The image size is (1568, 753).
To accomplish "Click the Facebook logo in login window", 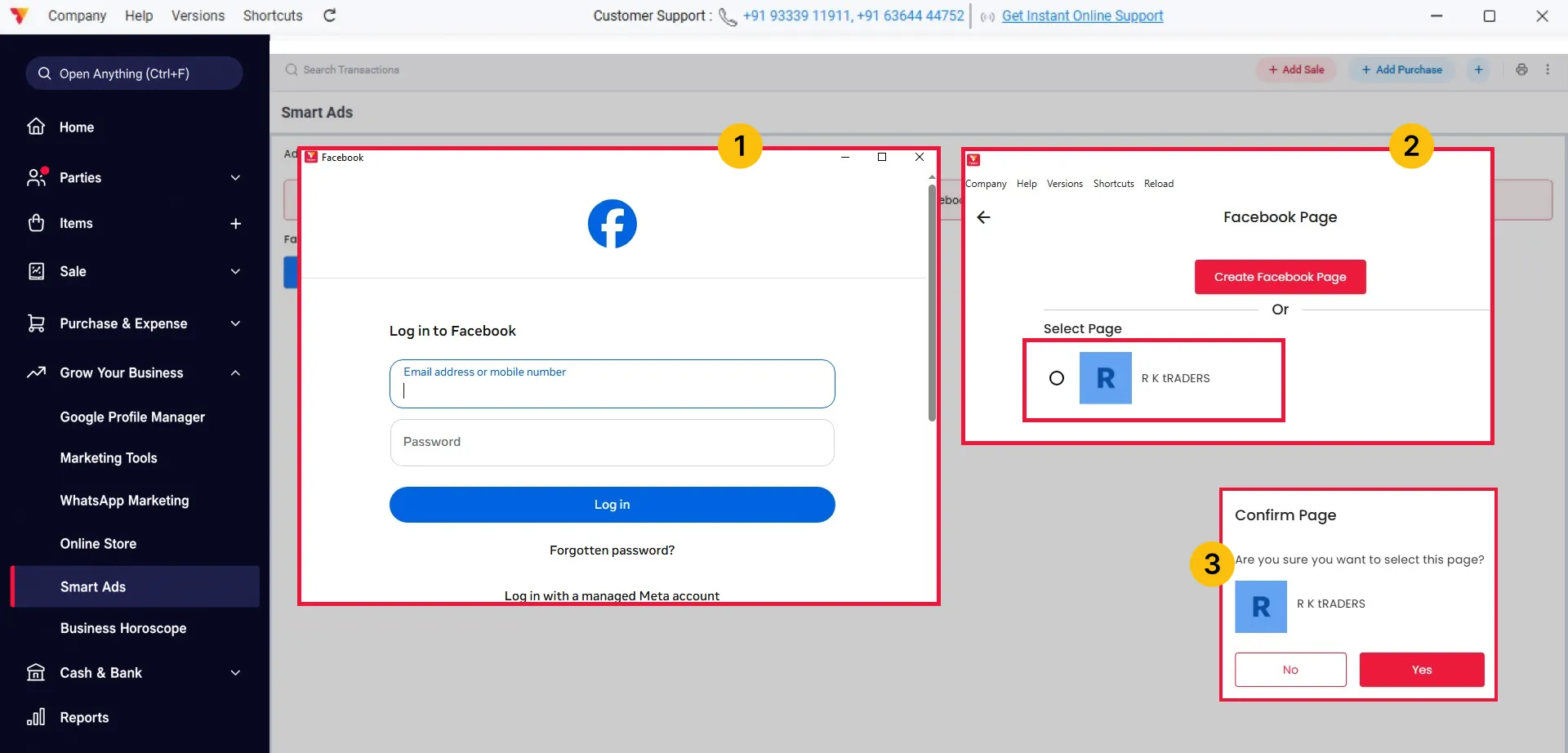I will click(x=612, y=224).
